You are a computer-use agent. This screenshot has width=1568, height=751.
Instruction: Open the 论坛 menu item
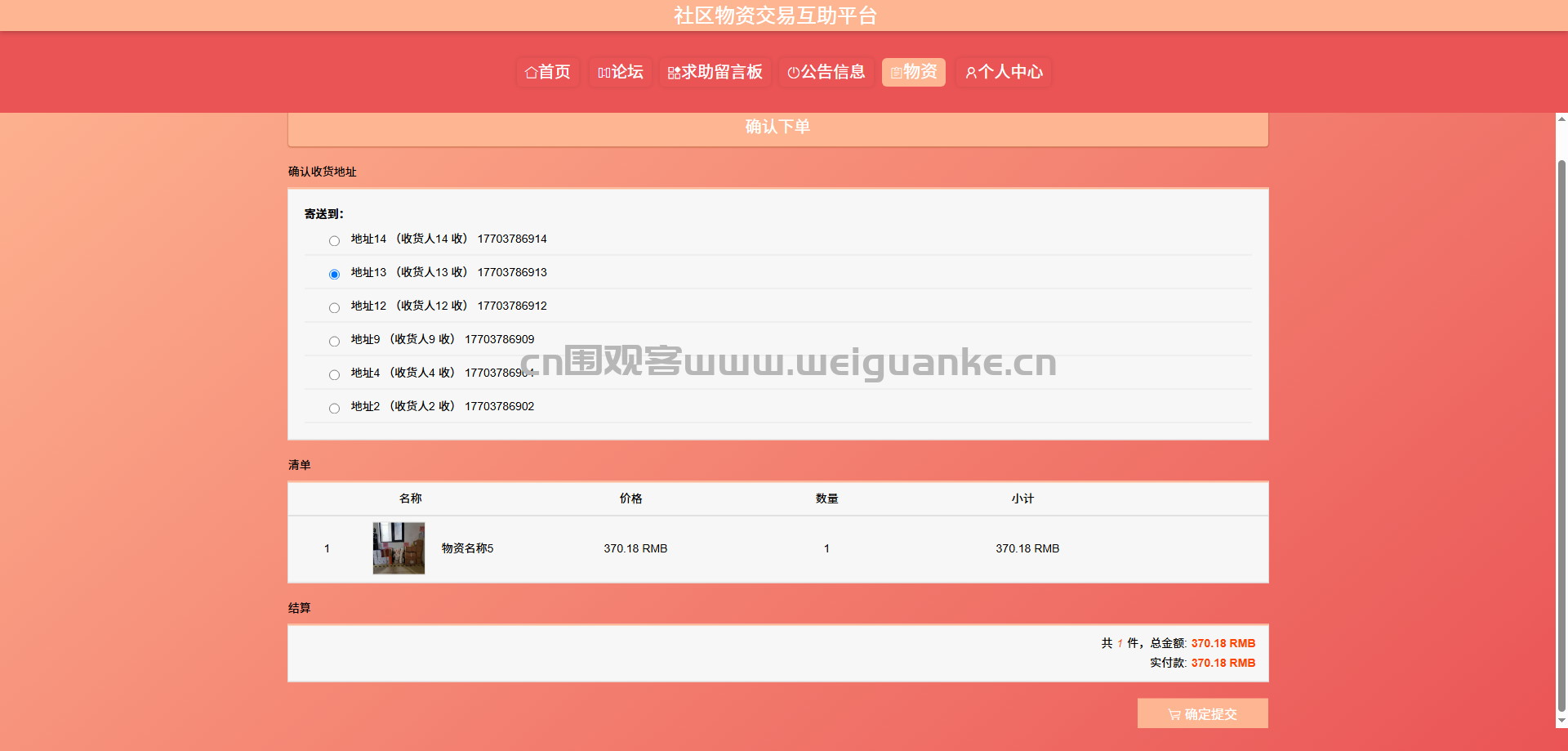(621, 72)
